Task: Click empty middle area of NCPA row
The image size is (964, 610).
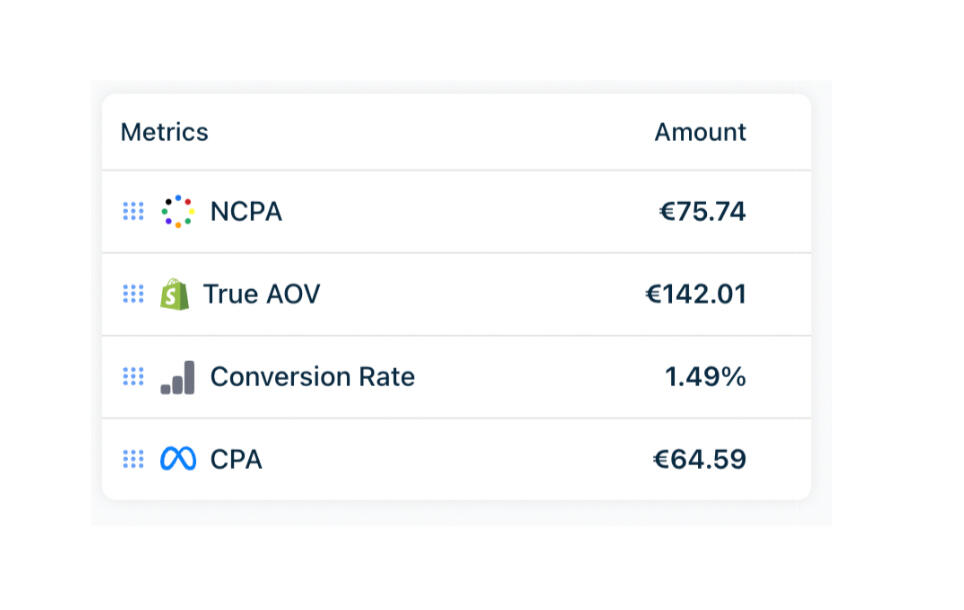Action: point(460,212)
